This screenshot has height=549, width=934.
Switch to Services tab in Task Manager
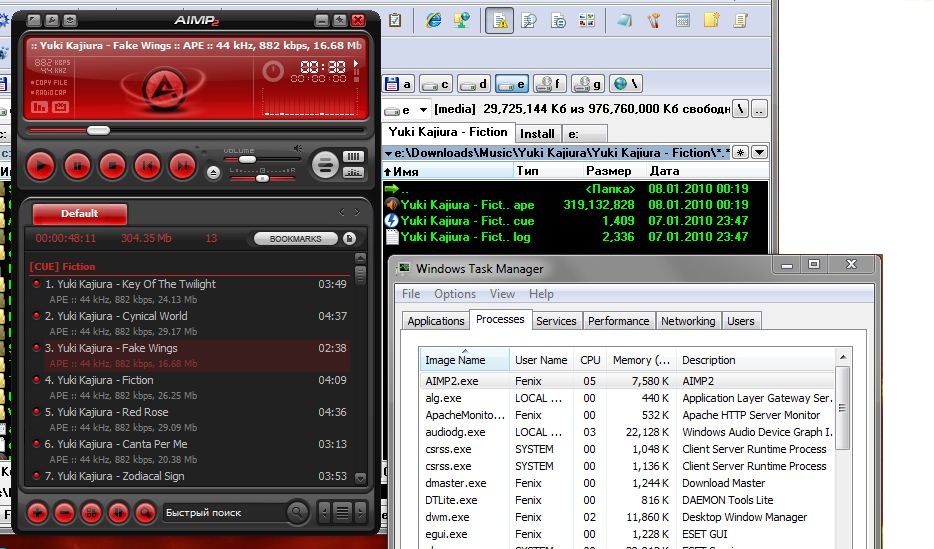[556, 321]
